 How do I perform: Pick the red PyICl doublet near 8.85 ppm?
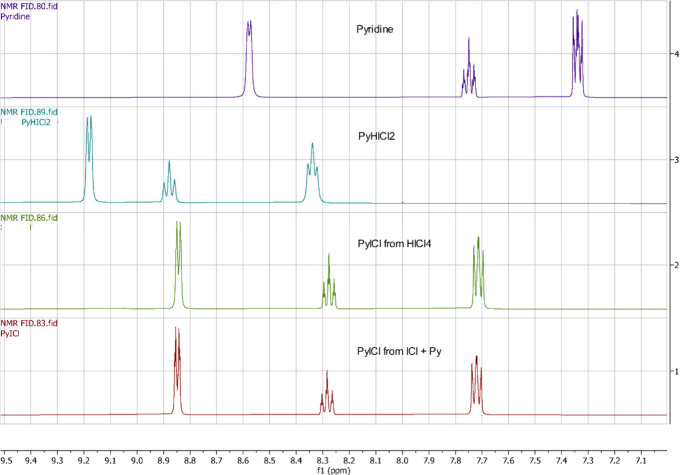tap(177, 370)
